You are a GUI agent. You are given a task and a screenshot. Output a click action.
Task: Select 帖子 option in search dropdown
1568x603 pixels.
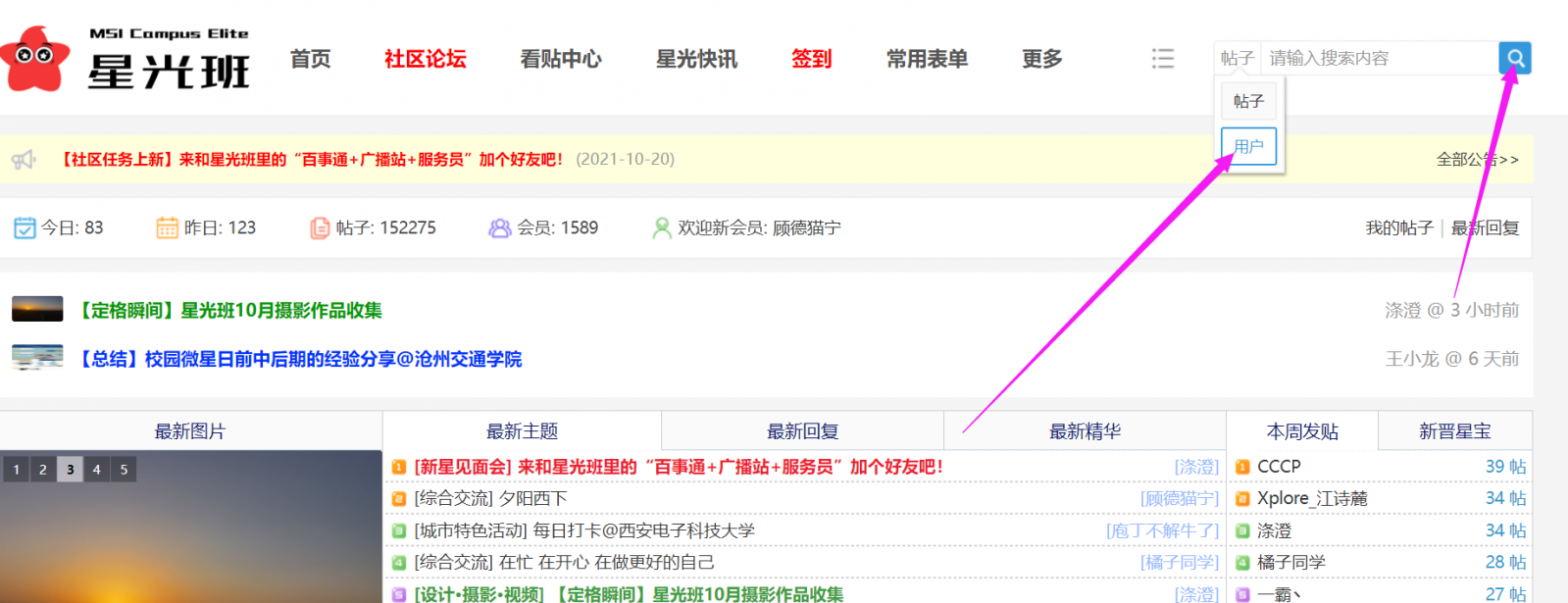[1248, 101]
